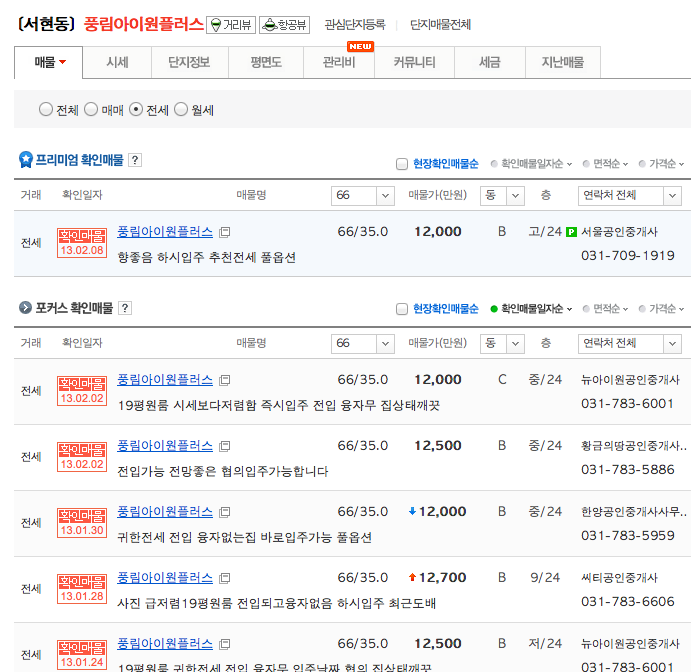Click the green P icon by 서울공인중개사
This screenshot has width=691, height=672.
[x=571, y=232]
